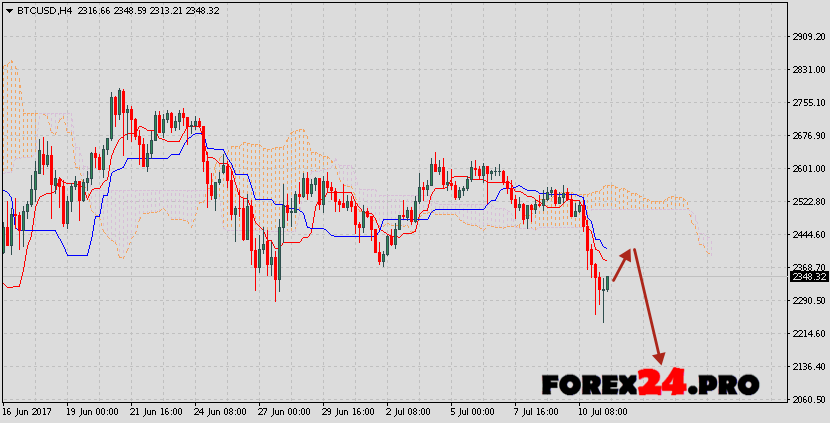Click the 2909.20 price axis label
This screenshot has width=830, height=423.
click(x=806, y=37)
